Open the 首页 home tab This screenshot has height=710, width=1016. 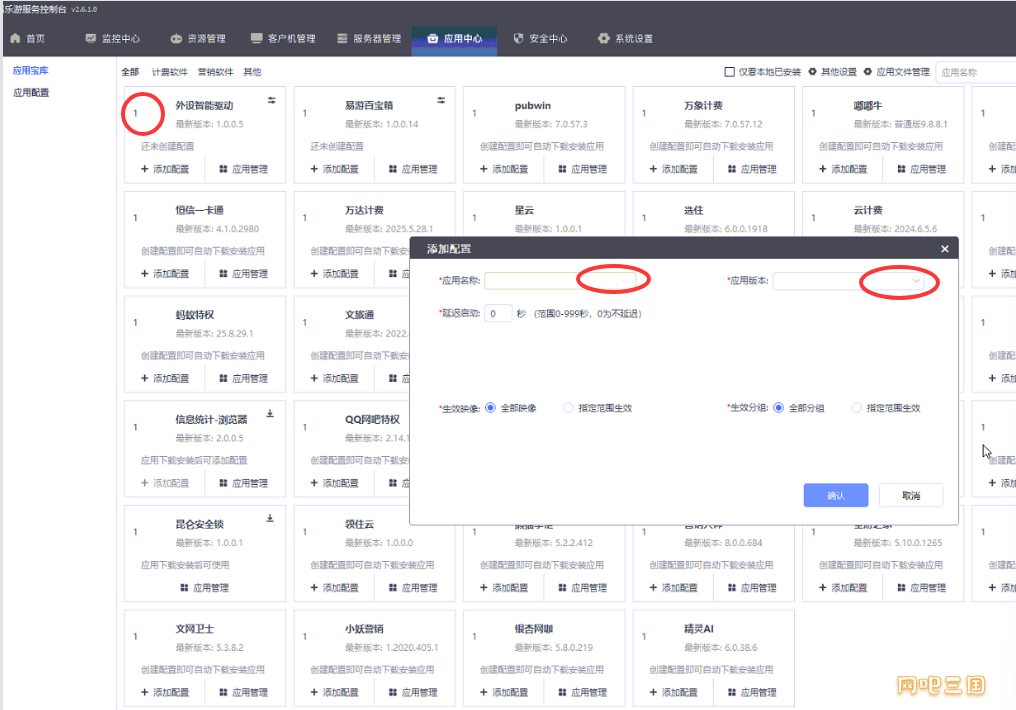click(x=28, y=39)
